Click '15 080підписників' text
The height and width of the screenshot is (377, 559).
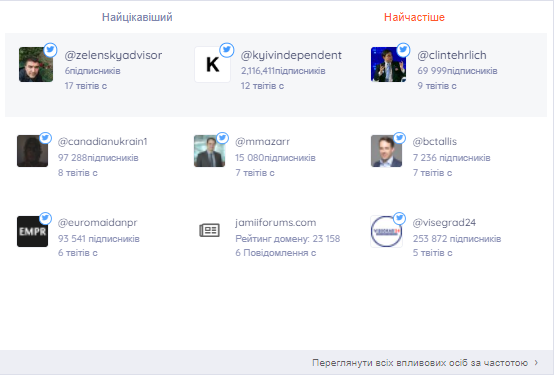275,158
